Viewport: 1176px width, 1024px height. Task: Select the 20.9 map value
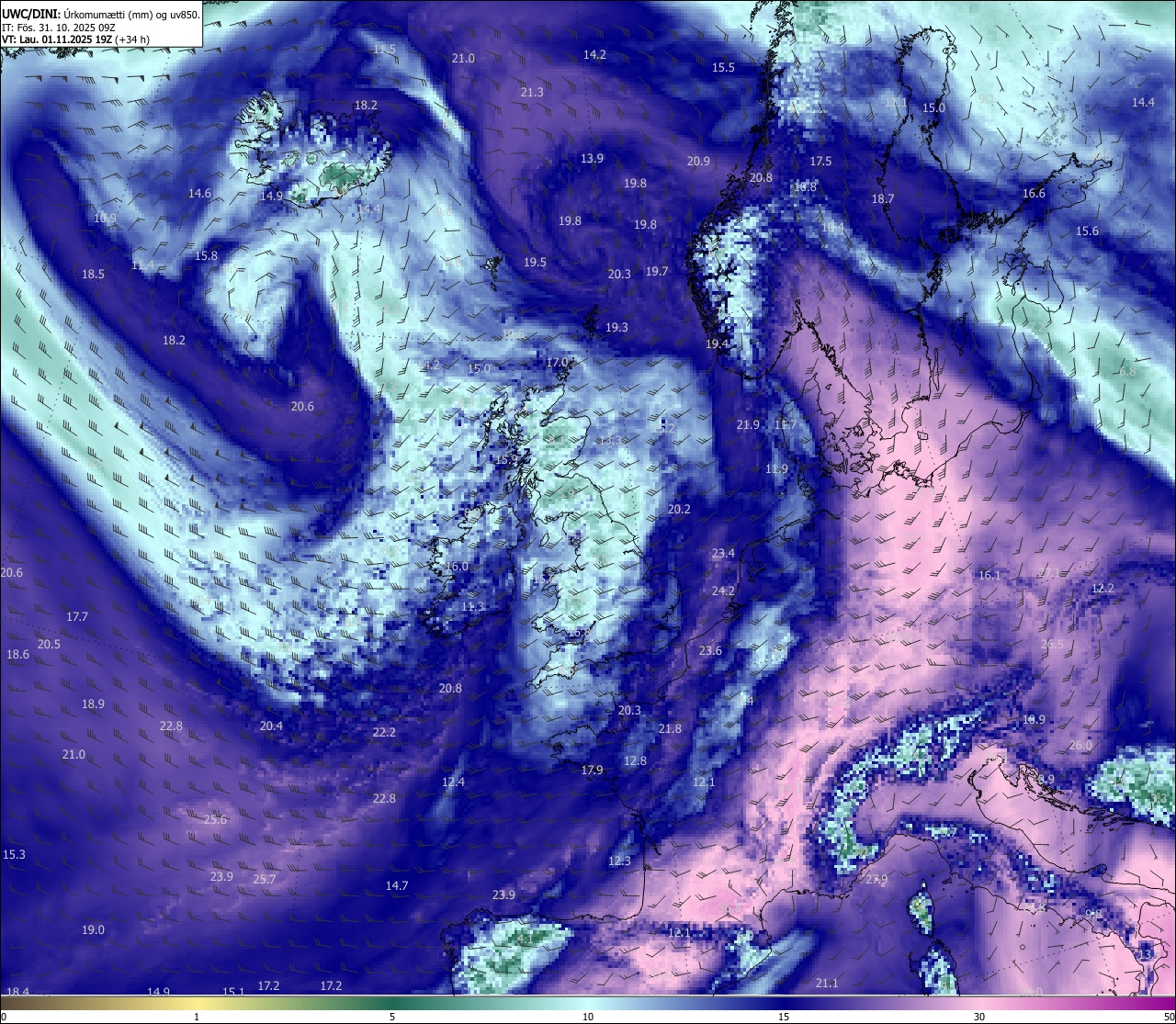coord(698,162)
